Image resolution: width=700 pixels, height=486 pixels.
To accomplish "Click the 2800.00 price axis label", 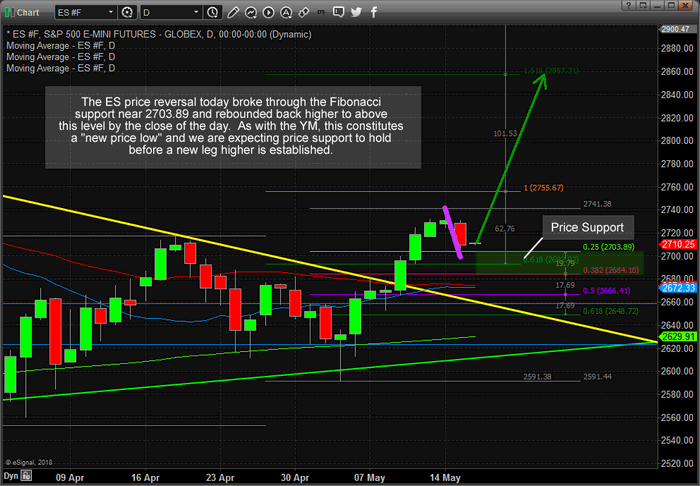I will 677,141.
